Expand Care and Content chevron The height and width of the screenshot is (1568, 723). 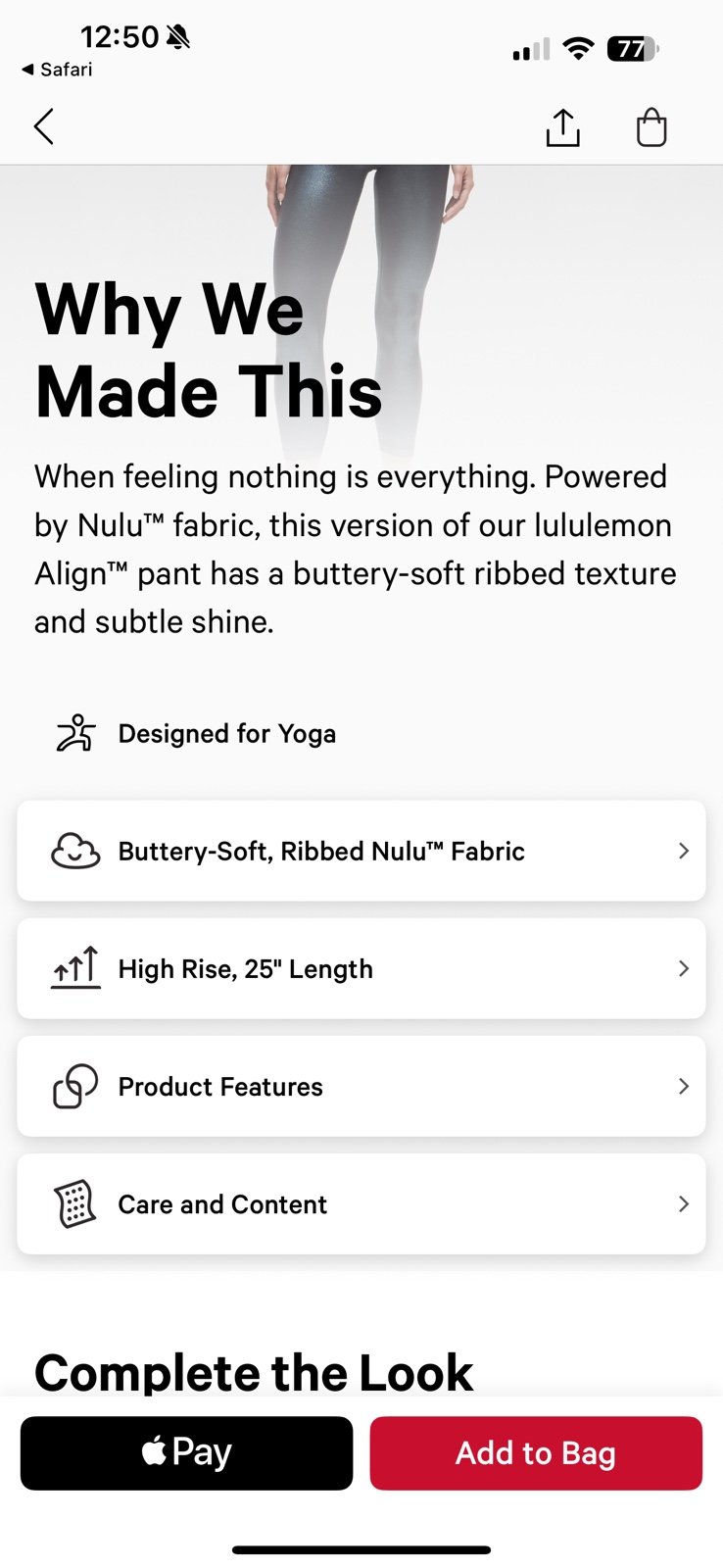coord(684,1203)
